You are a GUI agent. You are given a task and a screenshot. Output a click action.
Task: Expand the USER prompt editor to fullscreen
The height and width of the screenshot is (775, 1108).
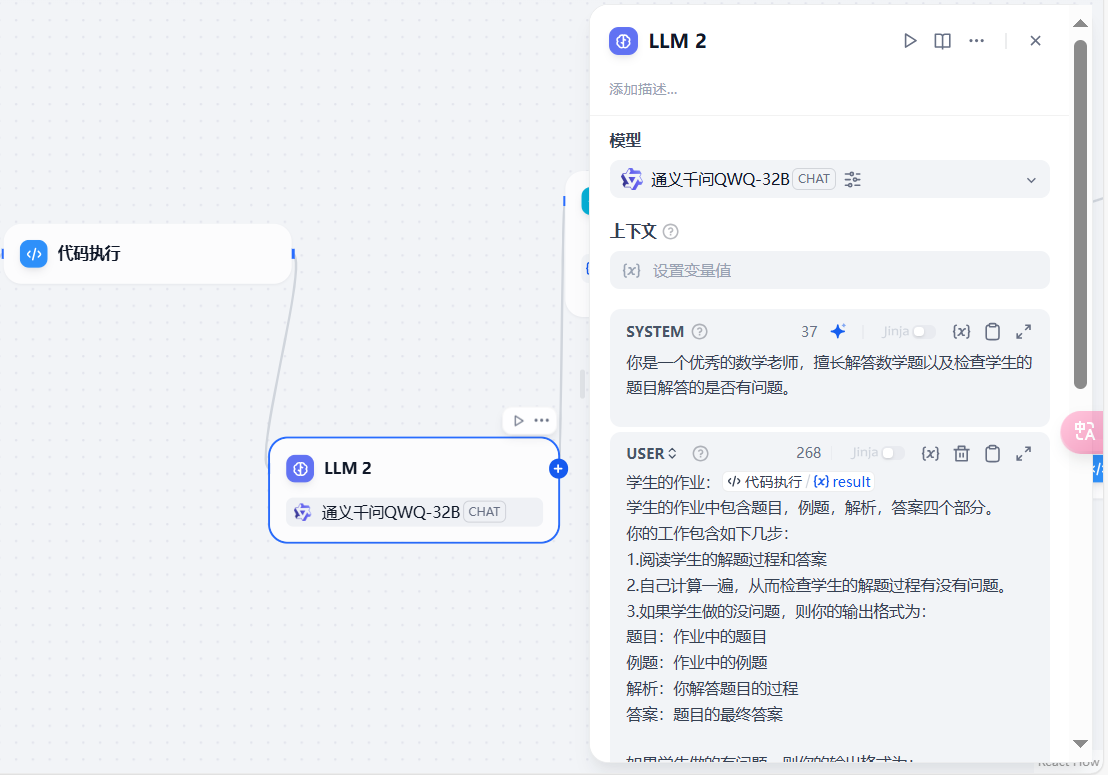click(1023, 454)
